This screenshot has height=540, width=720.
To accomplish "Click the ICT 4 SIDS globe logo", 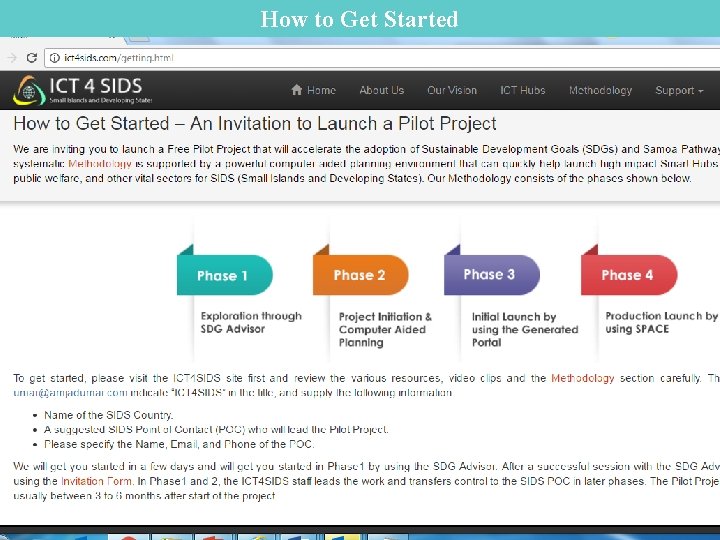I will click(29, 90).
